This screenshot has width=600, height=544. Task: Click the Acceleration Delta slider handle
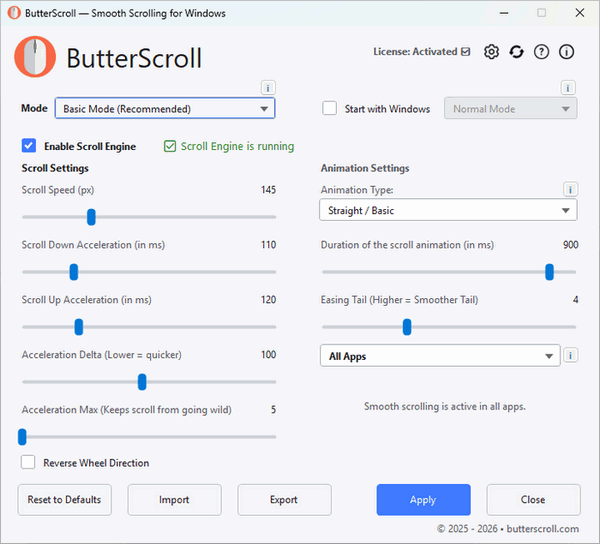pos(142,382)
